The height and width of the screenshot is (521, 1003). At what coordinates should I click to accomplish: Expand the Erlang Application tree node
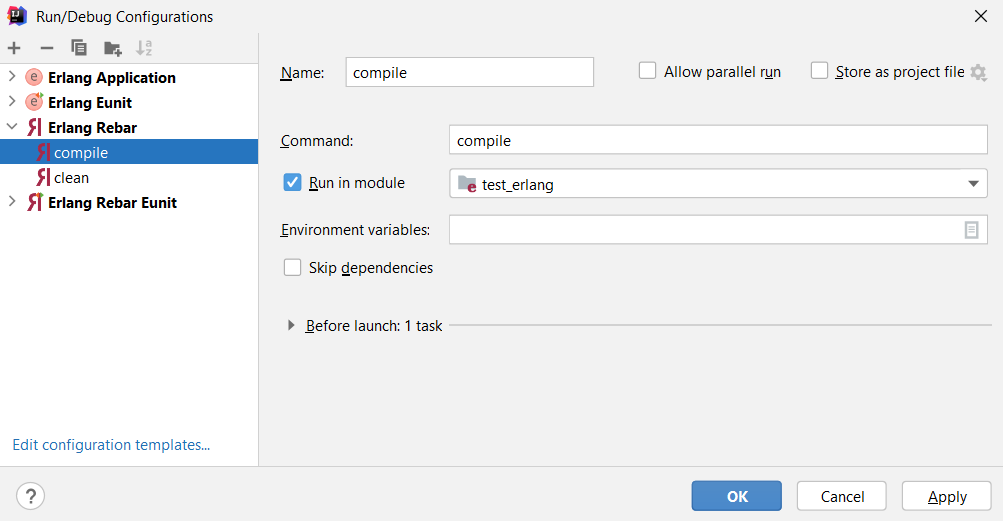tap(12, 77)
